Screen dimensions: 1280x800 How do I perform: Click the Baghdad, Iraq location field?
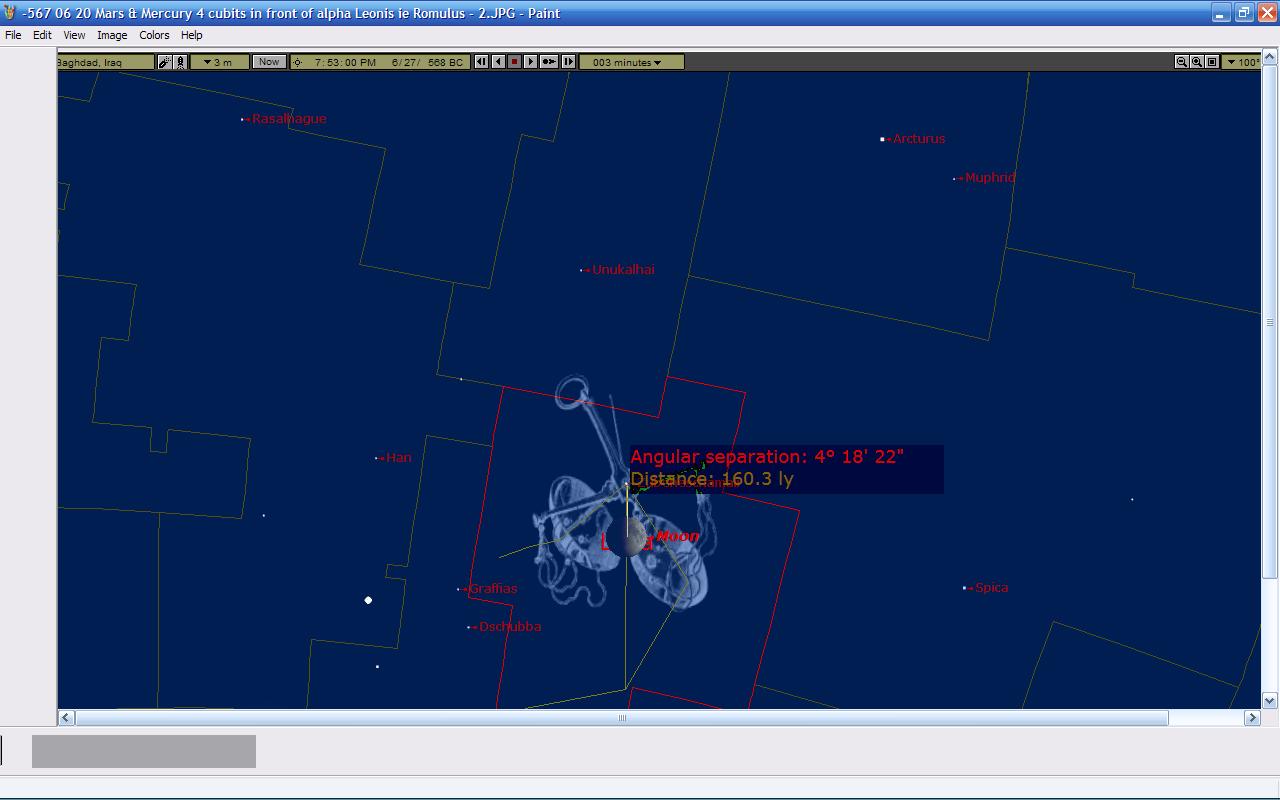click(105, 62)
